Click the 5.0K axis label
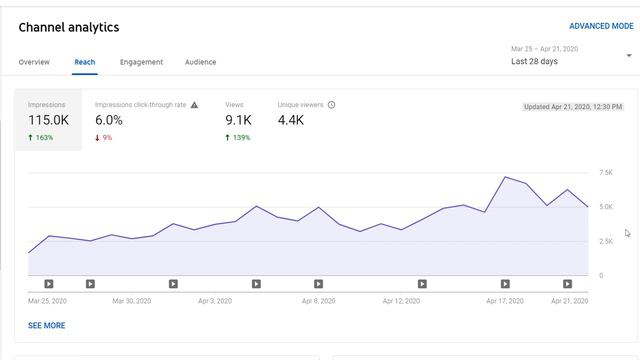Viewport: 640px width, 360px height. point(606,207)
